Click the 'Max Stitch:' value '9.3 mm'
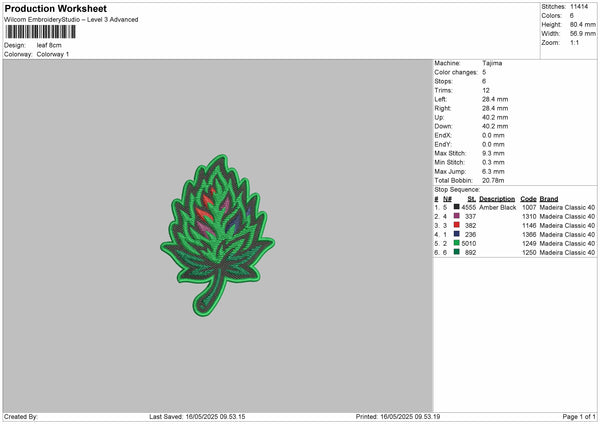Image resolution: width=600 pixels, height=424 pixels. coord(493,153)
